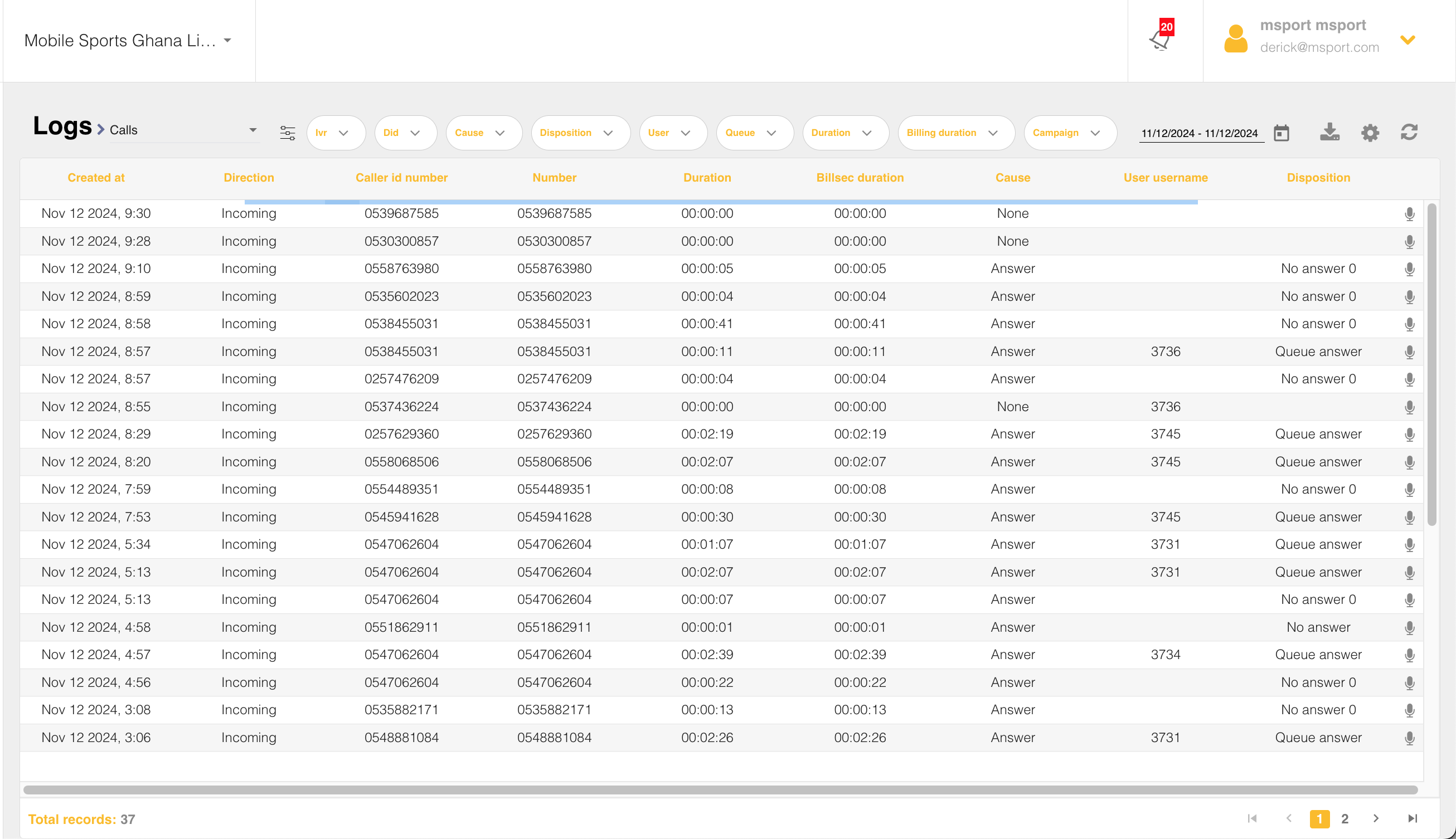This screenshot has height=839, width=1456.
Task: Open the filter settings sliders icon
Action: (288, 133)
